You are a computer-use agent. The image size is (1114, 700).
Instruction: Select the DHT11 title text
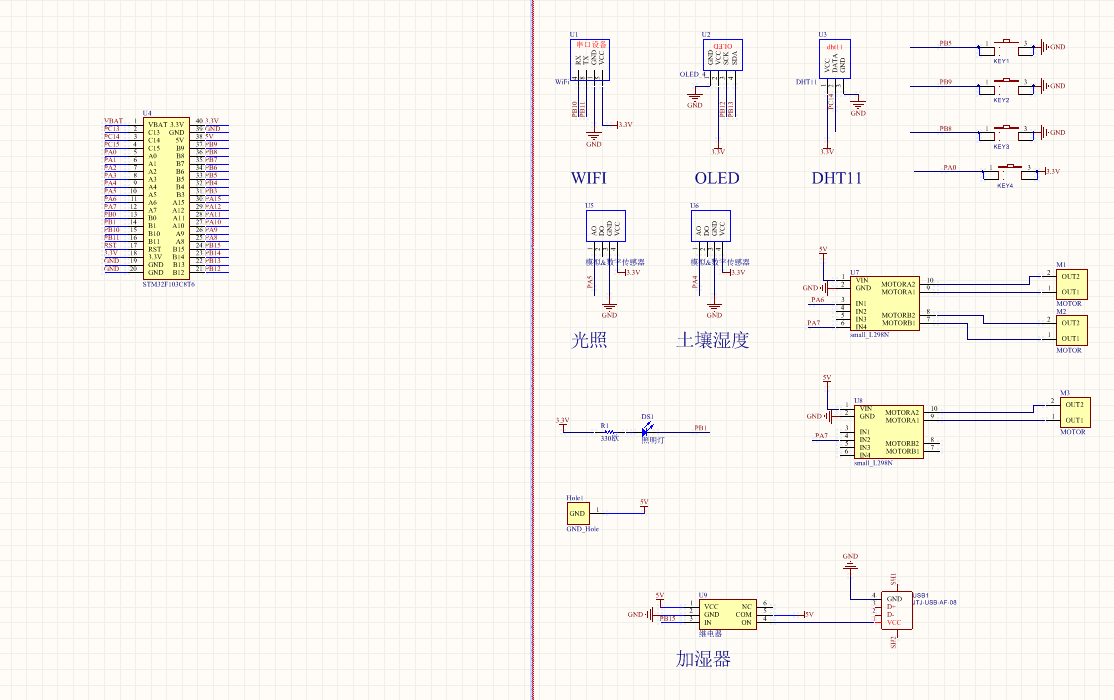(x=836, y=178)
